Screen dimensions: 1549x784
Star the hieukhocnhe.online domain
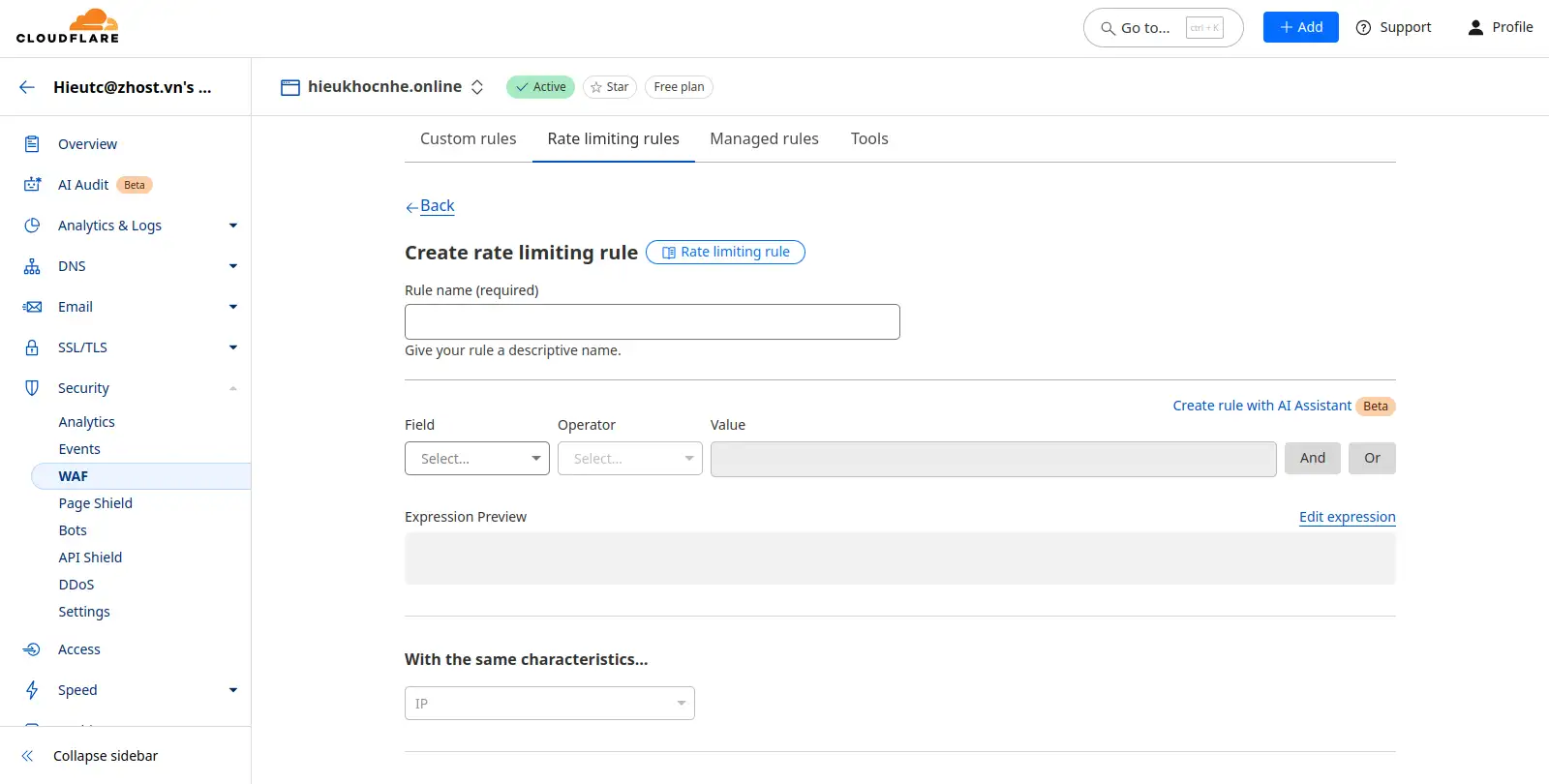click(x=609, y=87)
